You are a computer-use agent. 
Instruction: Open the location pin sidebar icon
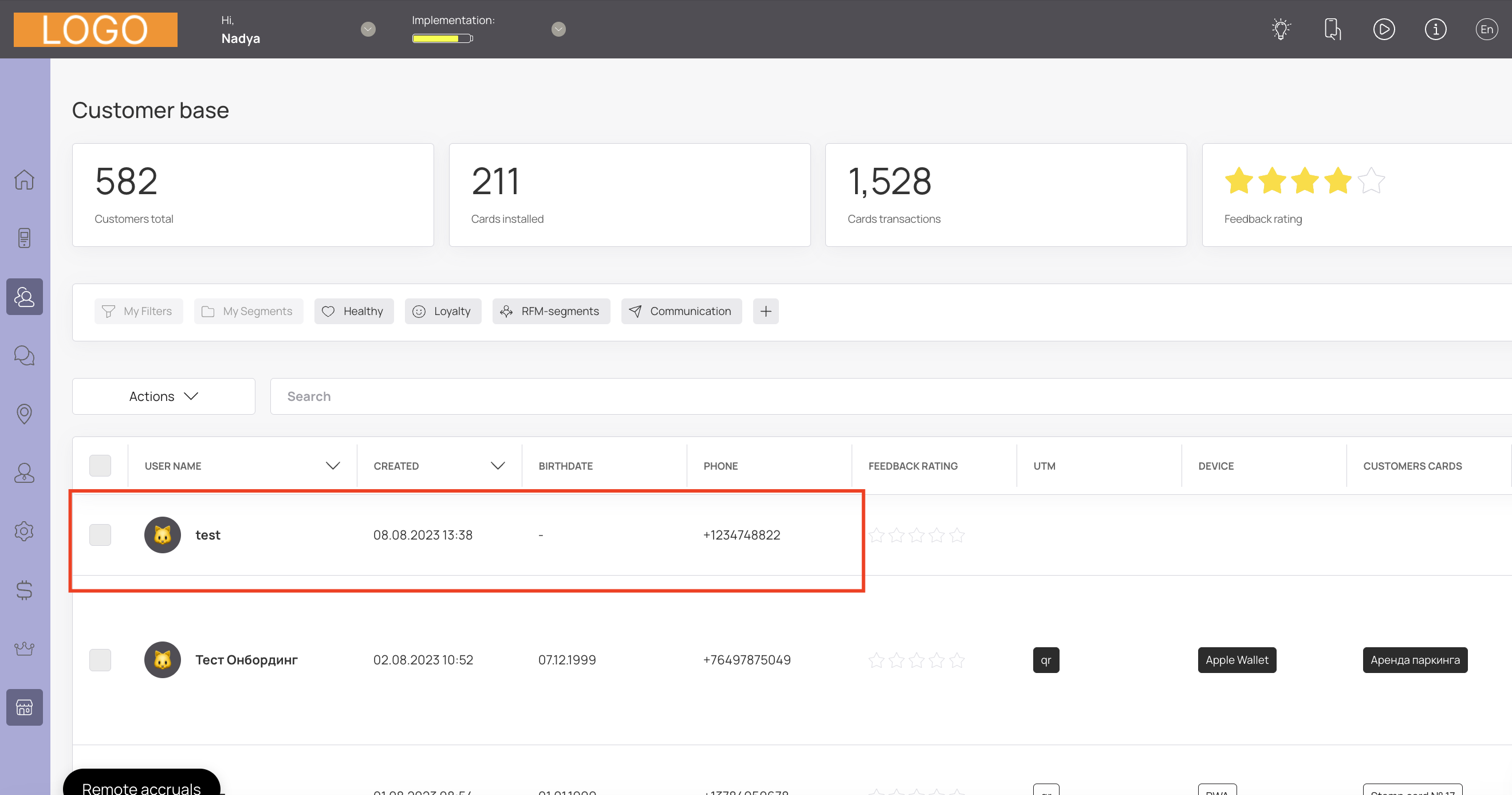24,414
